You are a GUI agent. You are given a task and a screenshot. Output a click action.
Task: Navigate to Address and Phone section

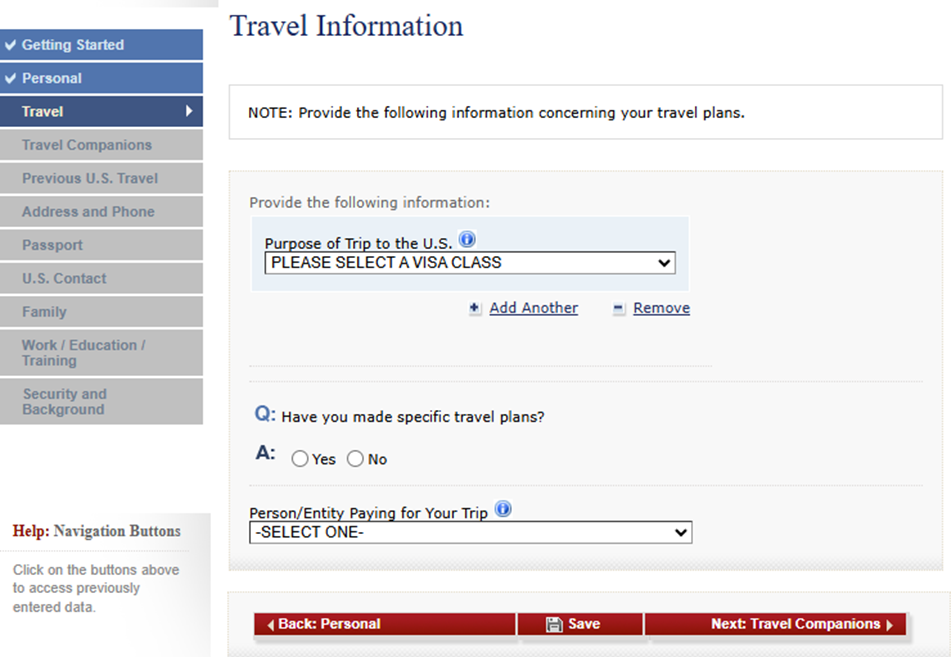click(x=88, y=212)
